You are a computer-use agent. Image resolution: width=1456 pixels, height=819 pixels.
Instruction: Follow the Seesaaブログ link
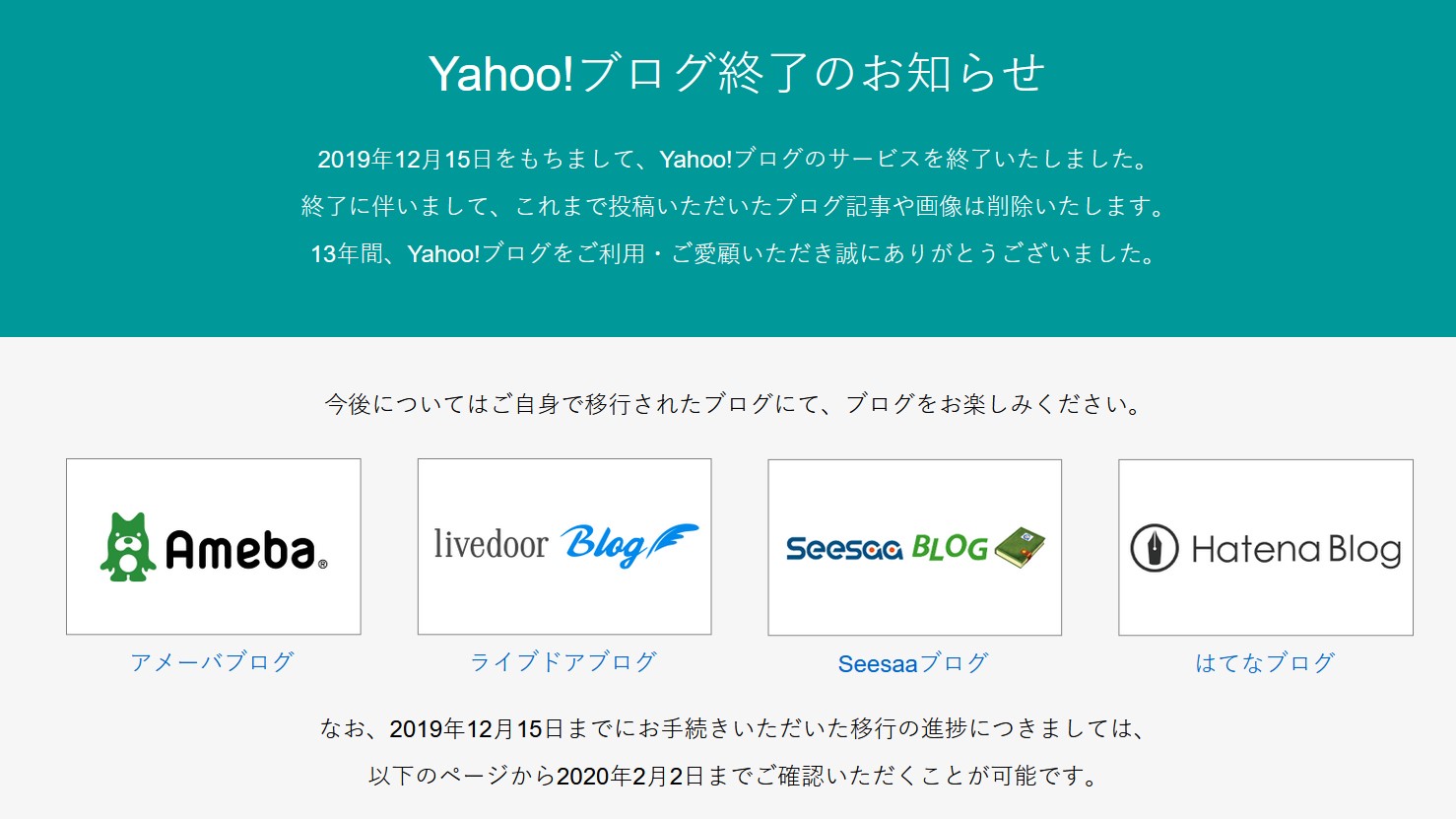(x=913, y=663)
